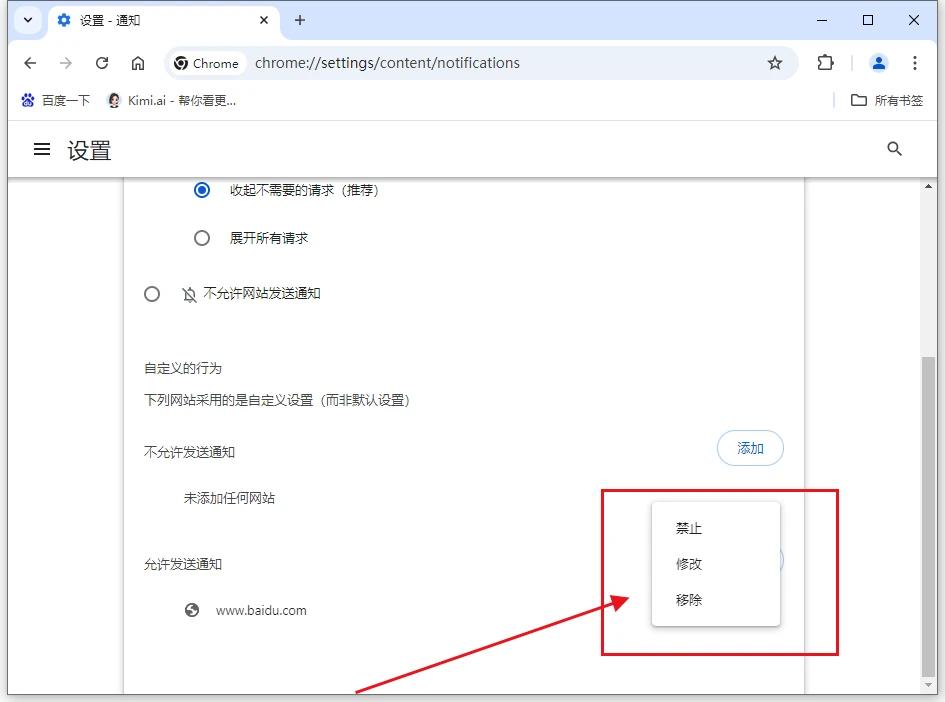Select 不允许网站发送通知 radio option
Viewport: 945px width, 702px height.
click(152, 294)
